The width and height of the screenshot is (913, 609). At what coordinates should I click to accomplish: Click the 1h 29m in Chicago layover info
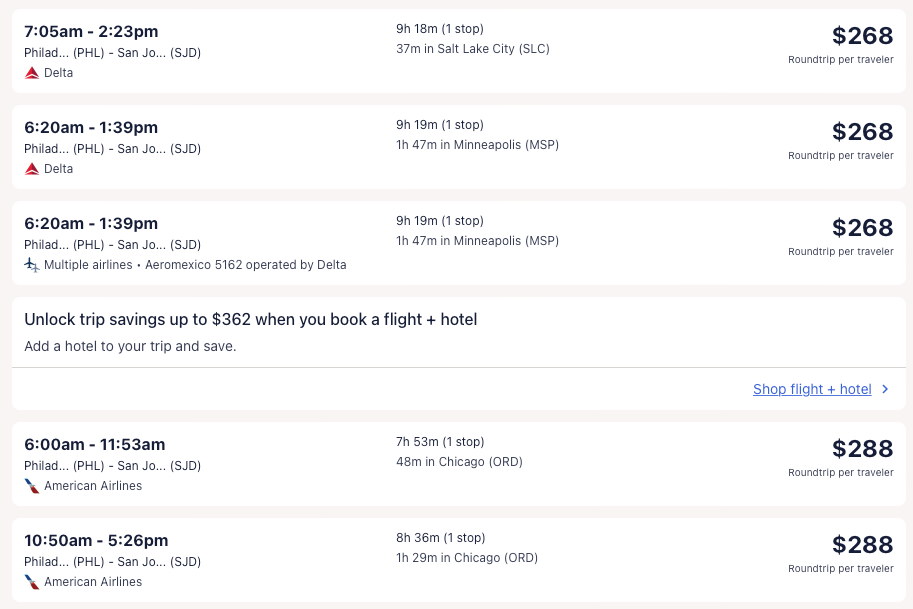466,558
